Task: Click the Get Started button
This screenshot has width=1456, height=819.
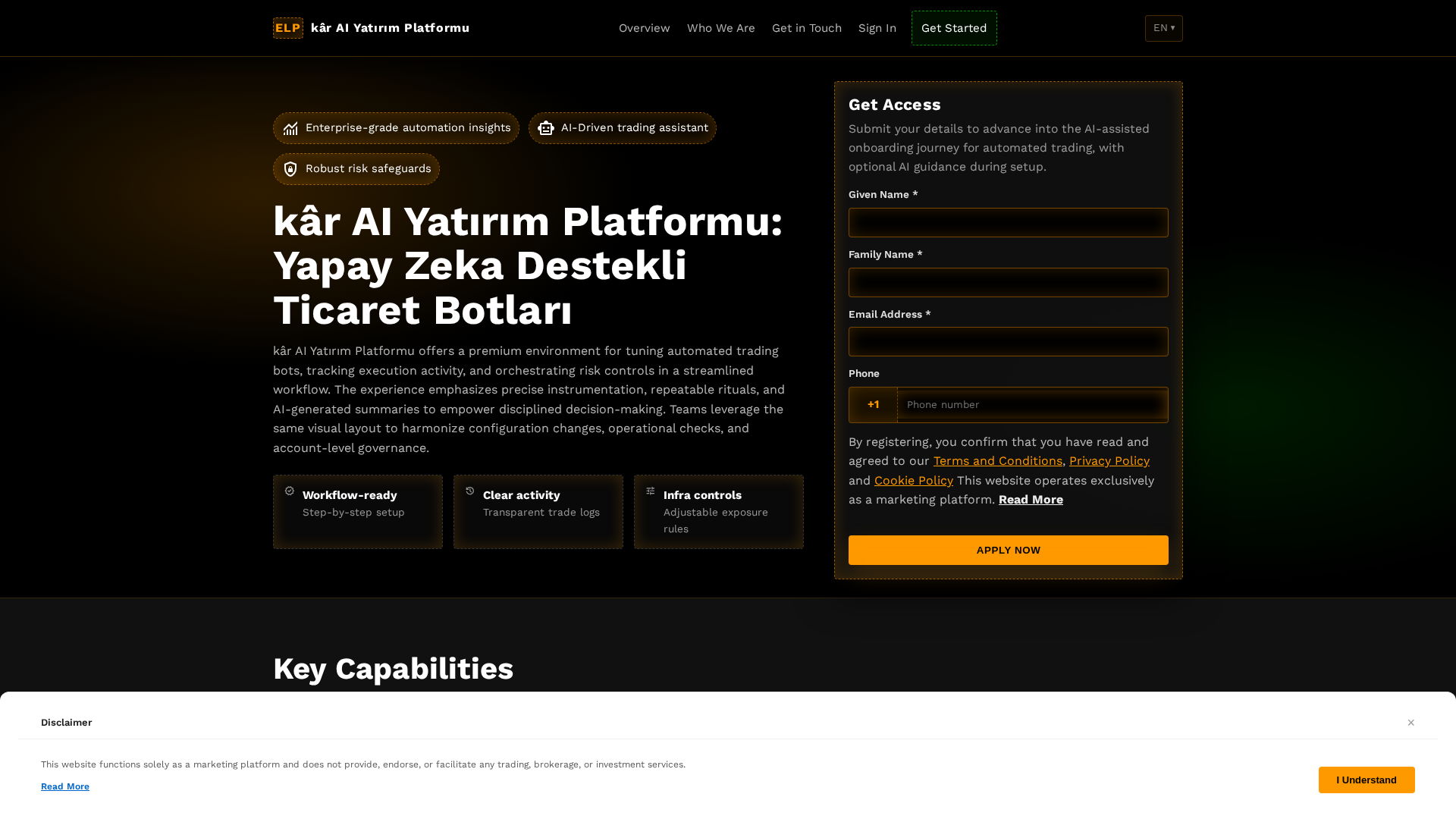Action: [x=954, y=28]
